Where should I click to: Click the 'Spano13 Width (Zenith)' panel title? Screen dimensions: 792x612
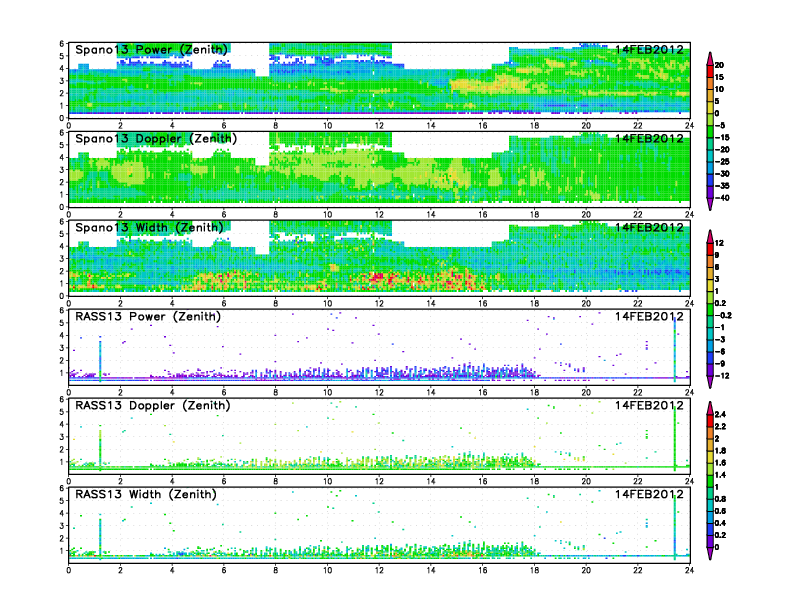(x=149, y=228)
